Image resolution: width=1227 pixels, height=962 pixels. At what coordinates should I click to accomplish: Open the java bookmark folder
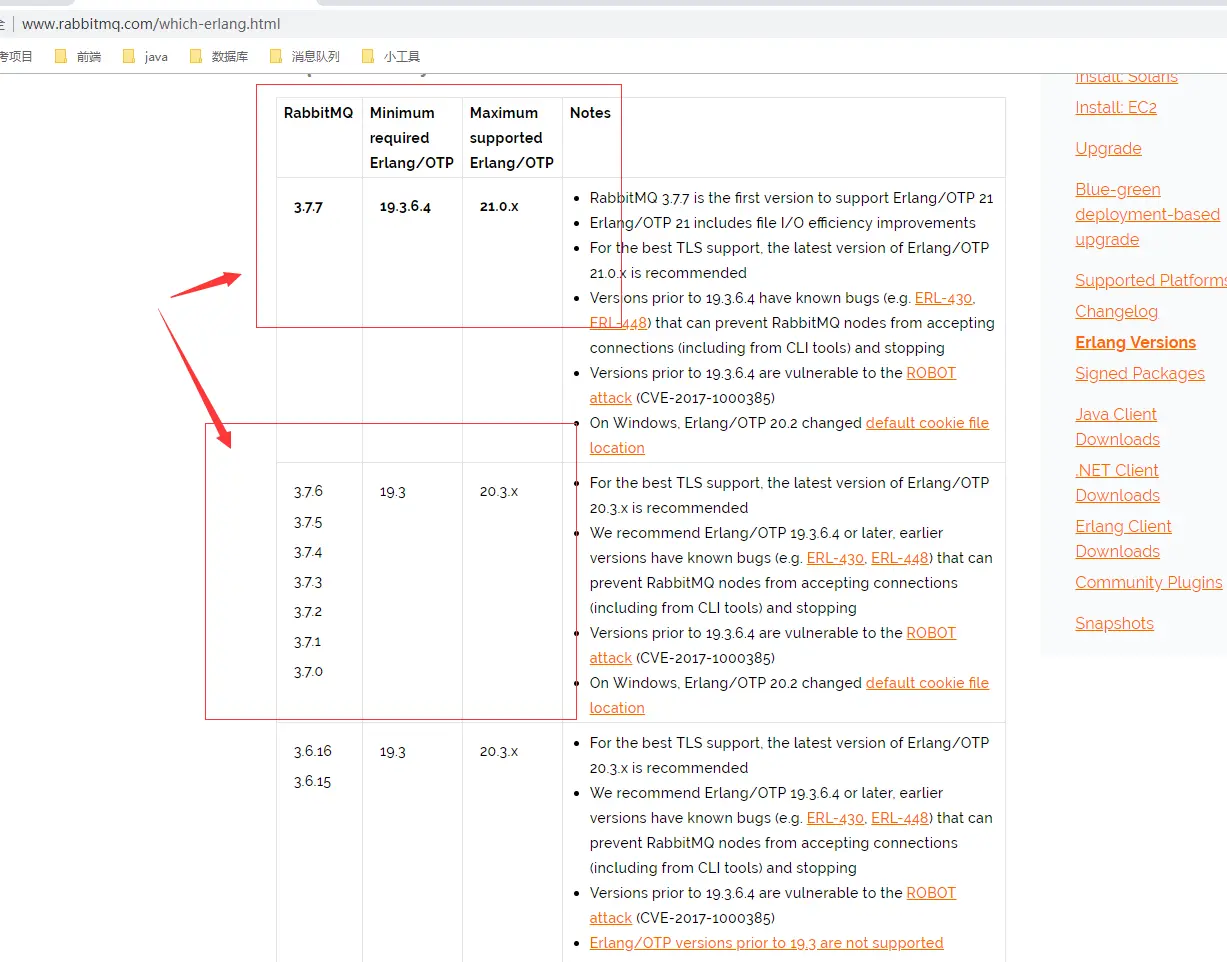(x=145, y=57)
